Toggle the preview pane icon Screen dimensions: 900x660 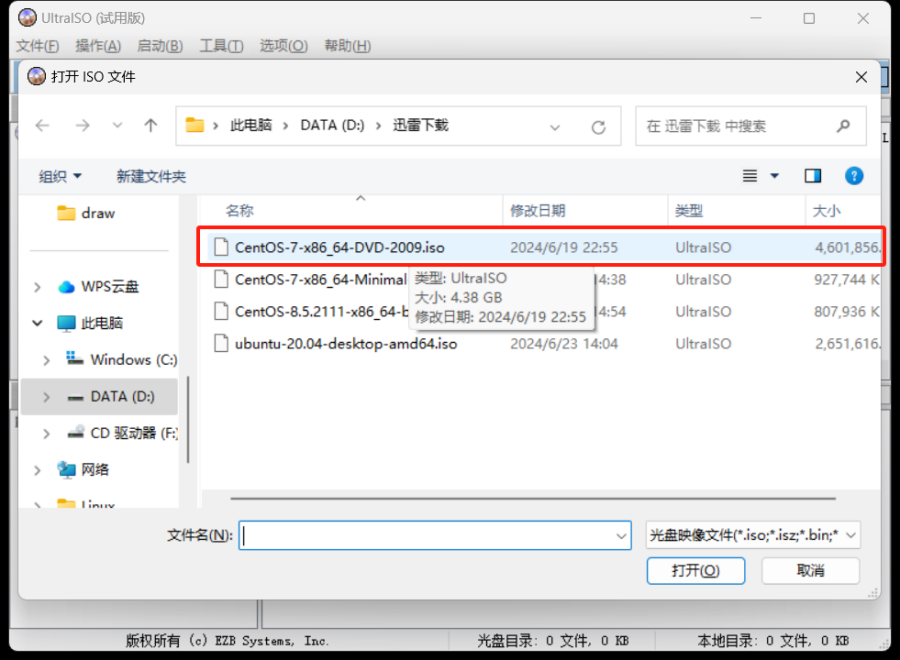pyautogui.click(x=813, y=176)
